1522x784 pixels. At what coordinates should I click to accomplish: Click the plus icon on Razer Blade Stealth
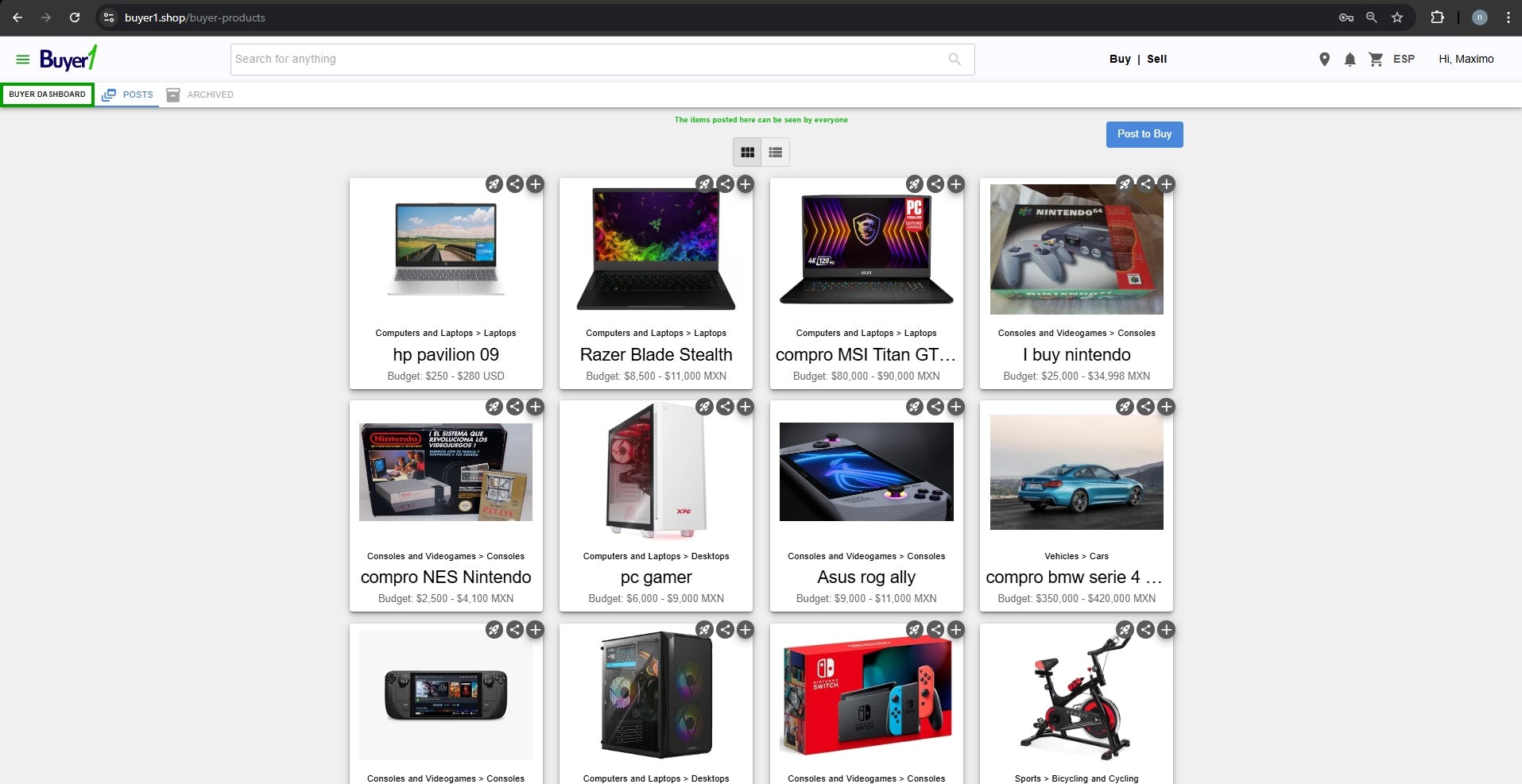click(x=746, y=184)
